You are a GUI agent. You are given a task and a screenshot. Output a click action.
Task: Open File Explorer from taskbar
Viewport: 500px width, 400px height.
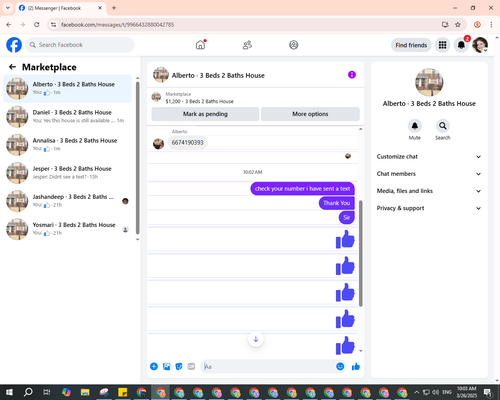coord(85,392)
